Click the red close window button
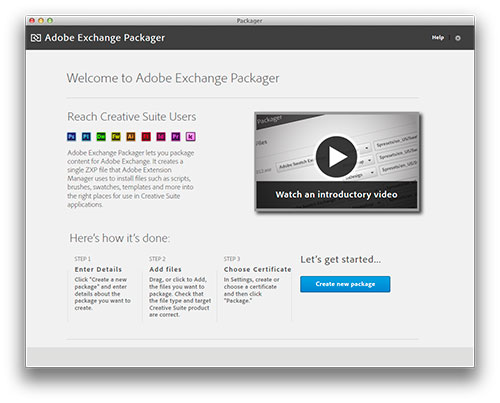This screenshot has width=500, height=403. pos(32,21)
